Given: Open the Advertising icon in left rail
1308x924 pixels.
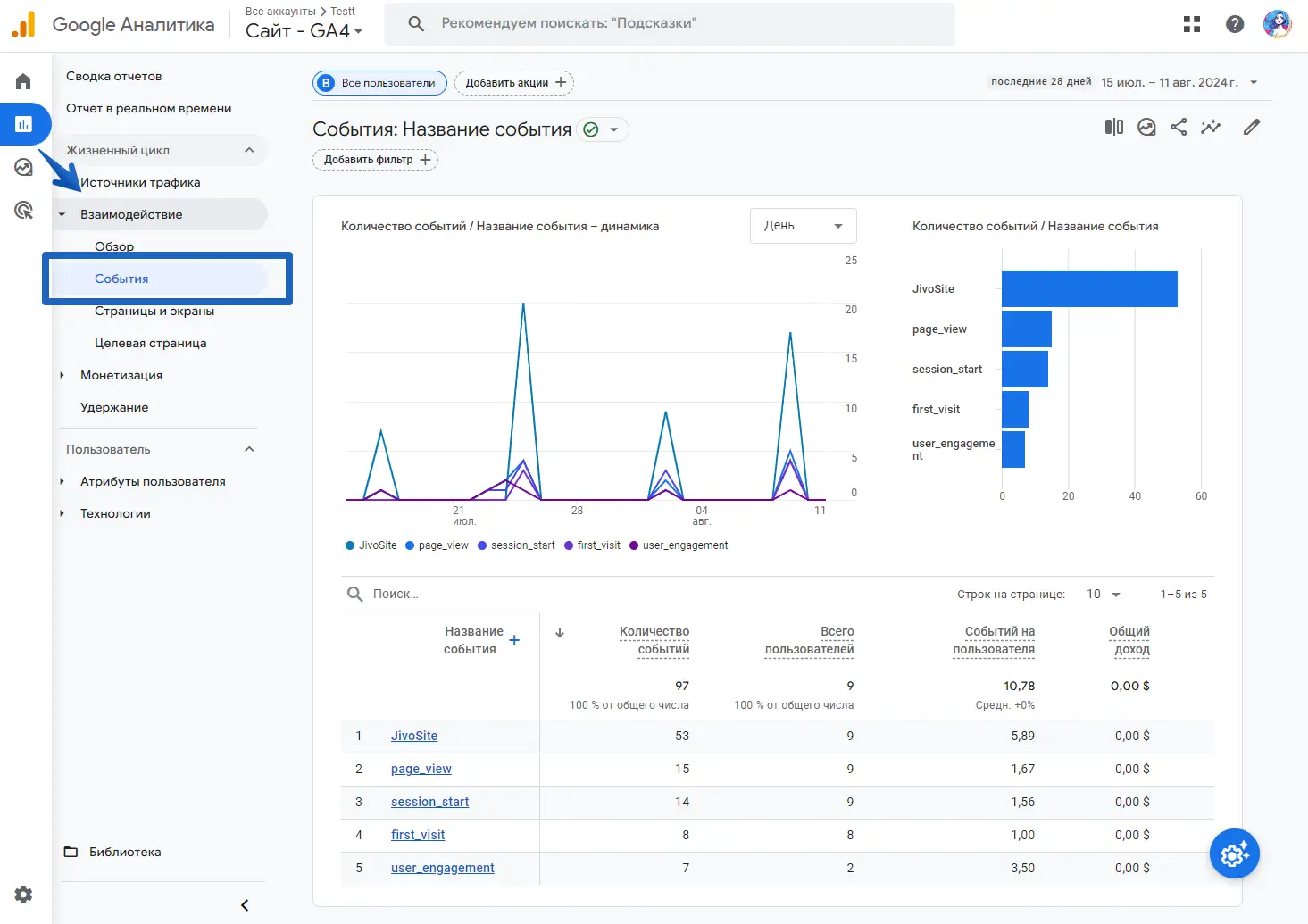Looking at the screenshot, I should [24, 211].
